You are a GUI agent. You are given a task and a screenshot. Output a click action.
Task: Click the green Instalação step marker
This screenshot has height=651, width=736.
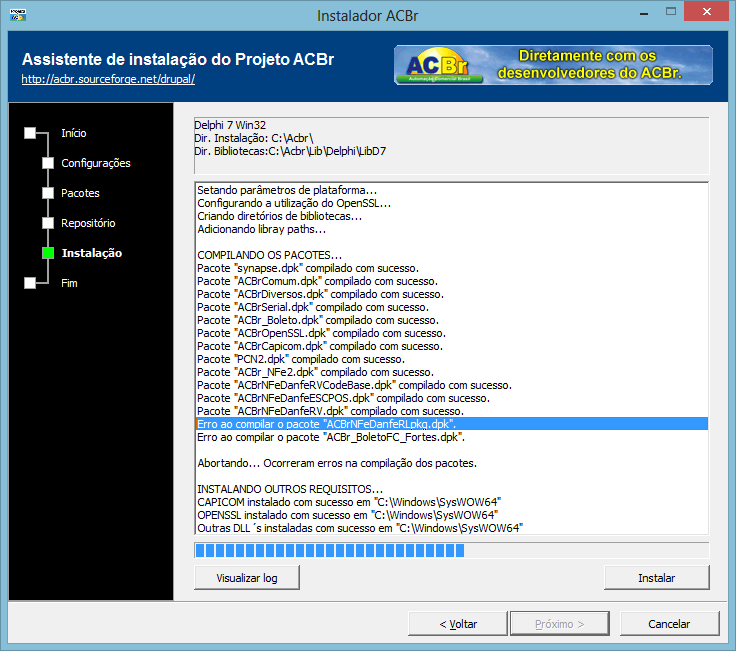tap(48, 253)
